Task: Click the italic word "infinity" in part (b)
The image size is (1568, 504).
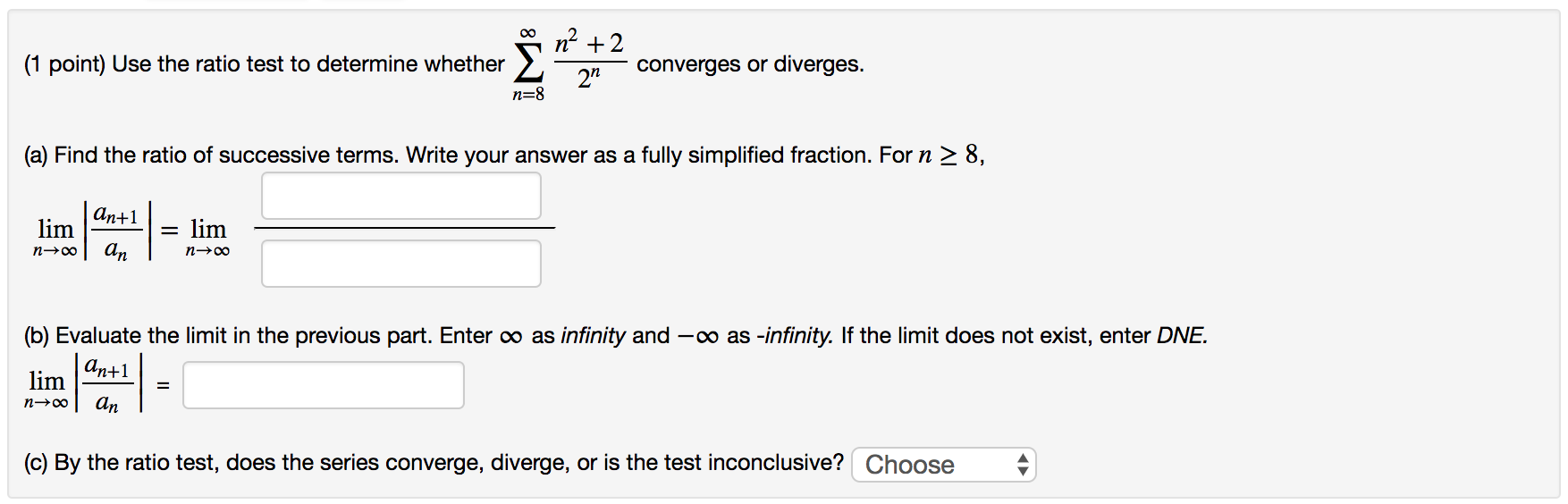Action: point(593,336)
